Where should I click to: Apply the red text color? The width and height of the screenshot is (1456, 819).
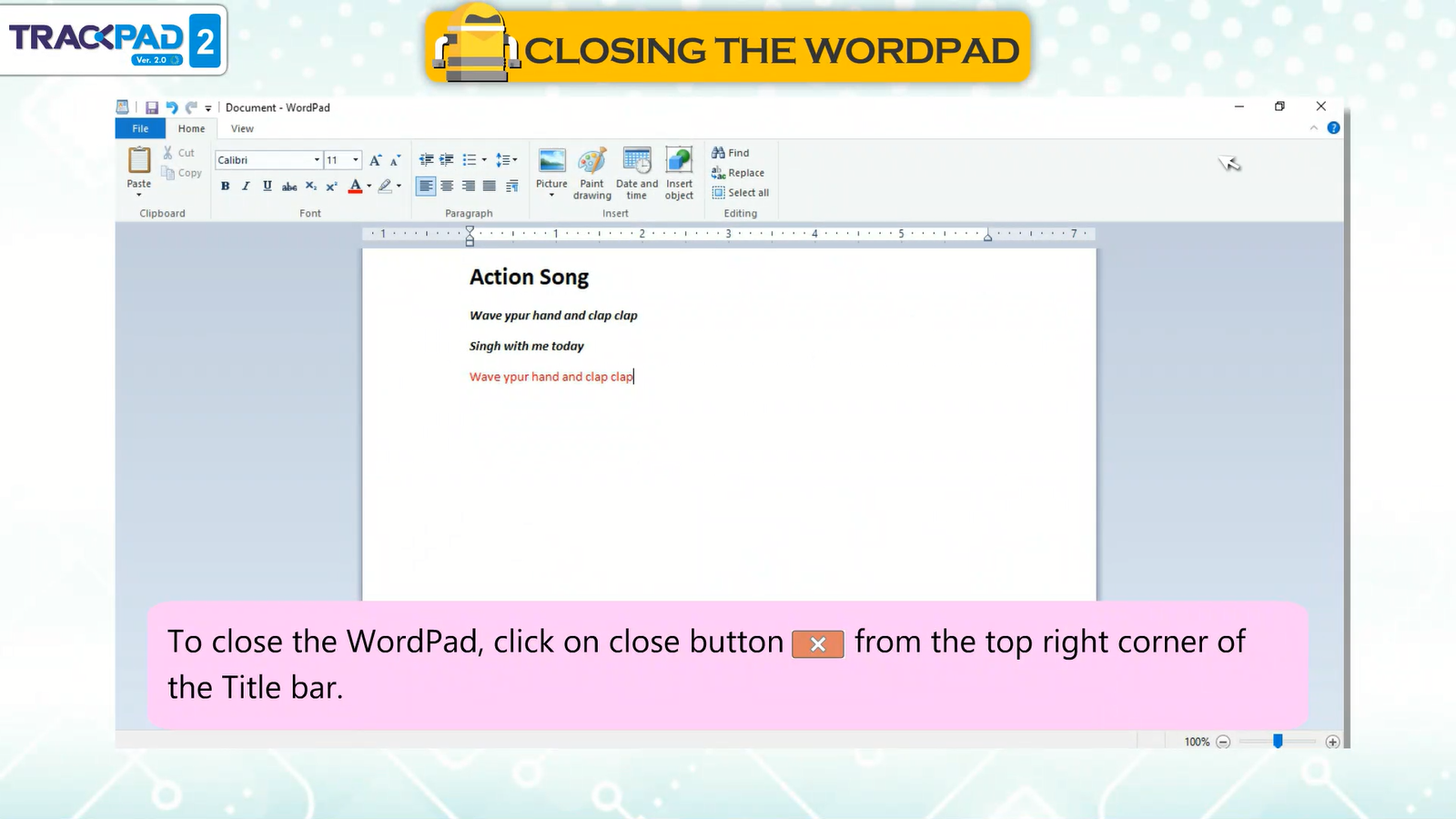355,186
